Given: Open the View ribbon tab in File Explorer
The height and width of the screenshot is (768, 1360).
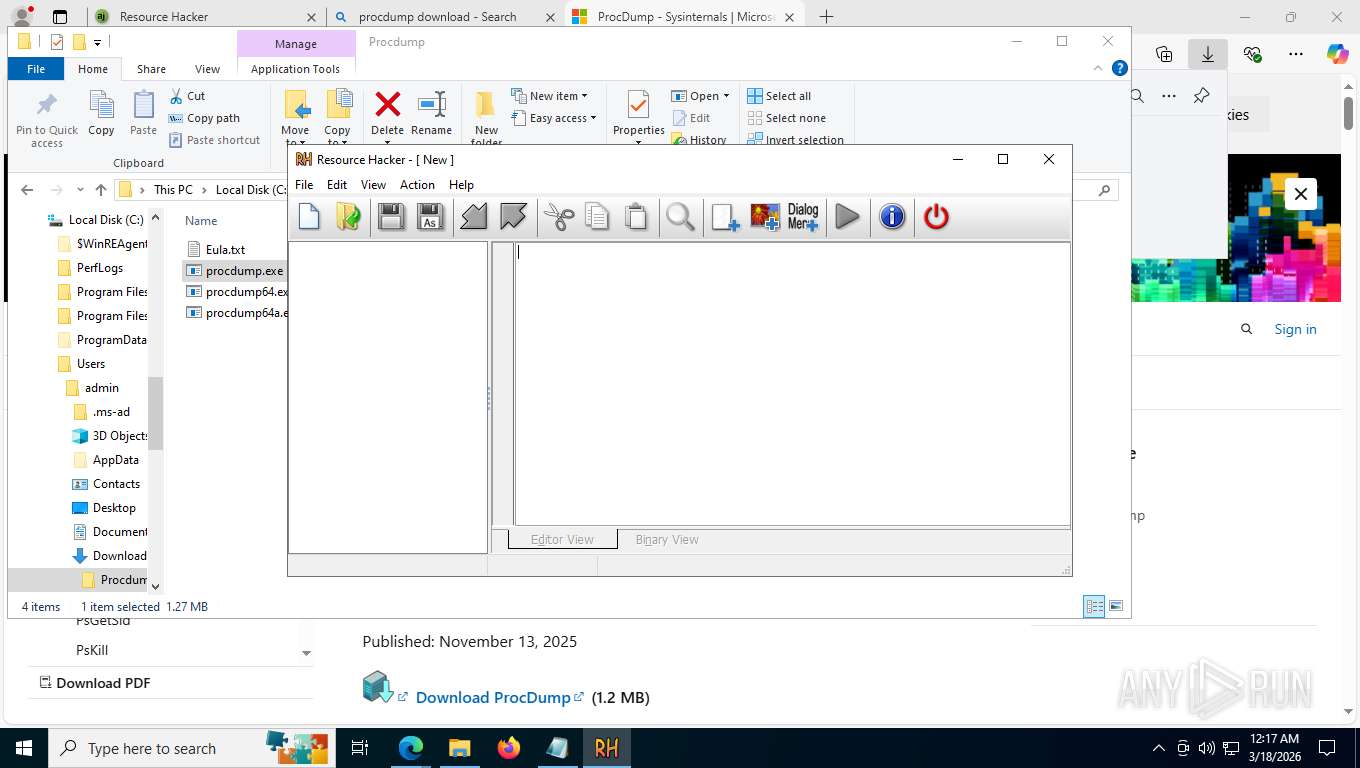Looking at the screenshot, I should (207, 69).
